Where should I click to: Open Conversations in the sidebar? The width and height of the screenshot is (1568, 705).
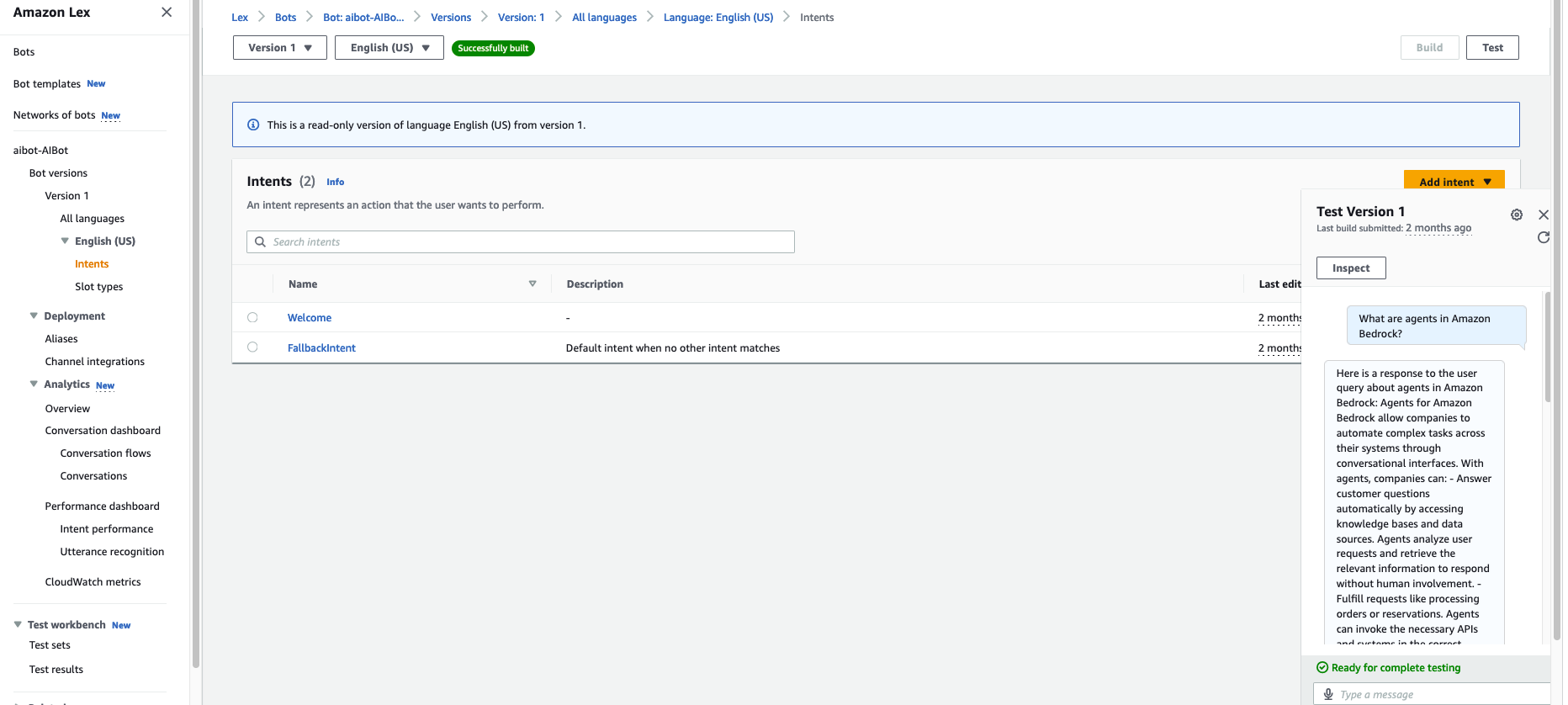point(94,476)
